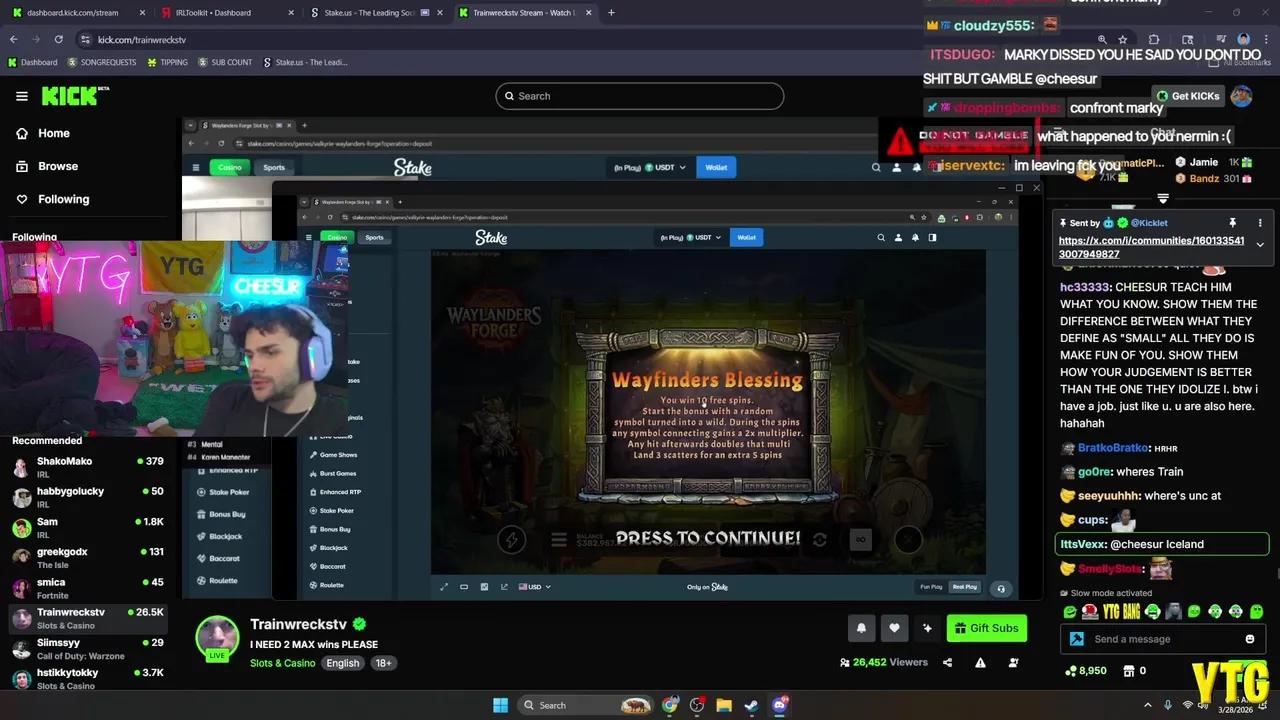Screen dimensions: 1280x720
Task: Select Real Play mode in Stake
Action: (965, 587)
